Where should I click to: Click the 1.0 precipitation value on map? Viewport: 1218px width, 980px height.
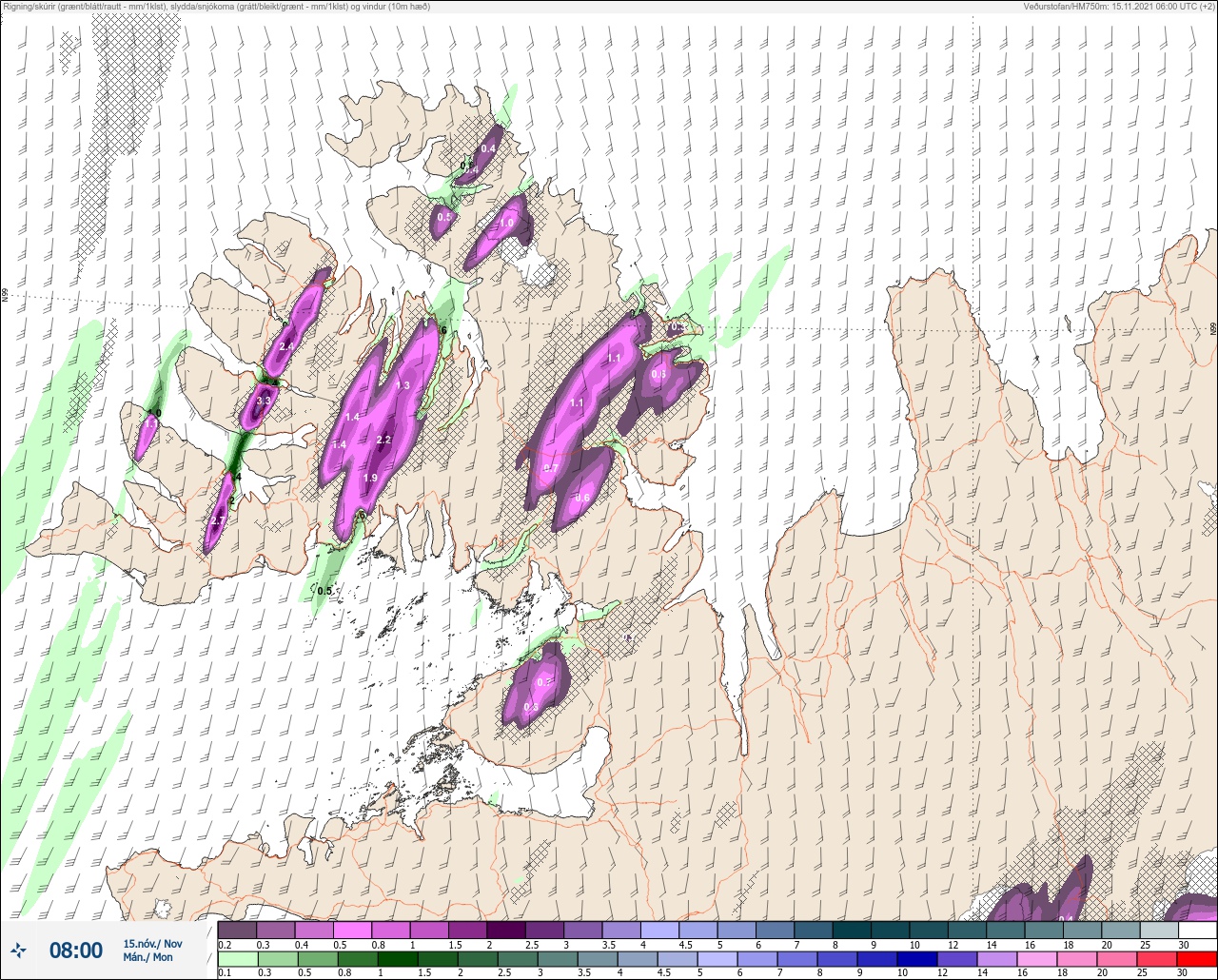coord(507,224)
